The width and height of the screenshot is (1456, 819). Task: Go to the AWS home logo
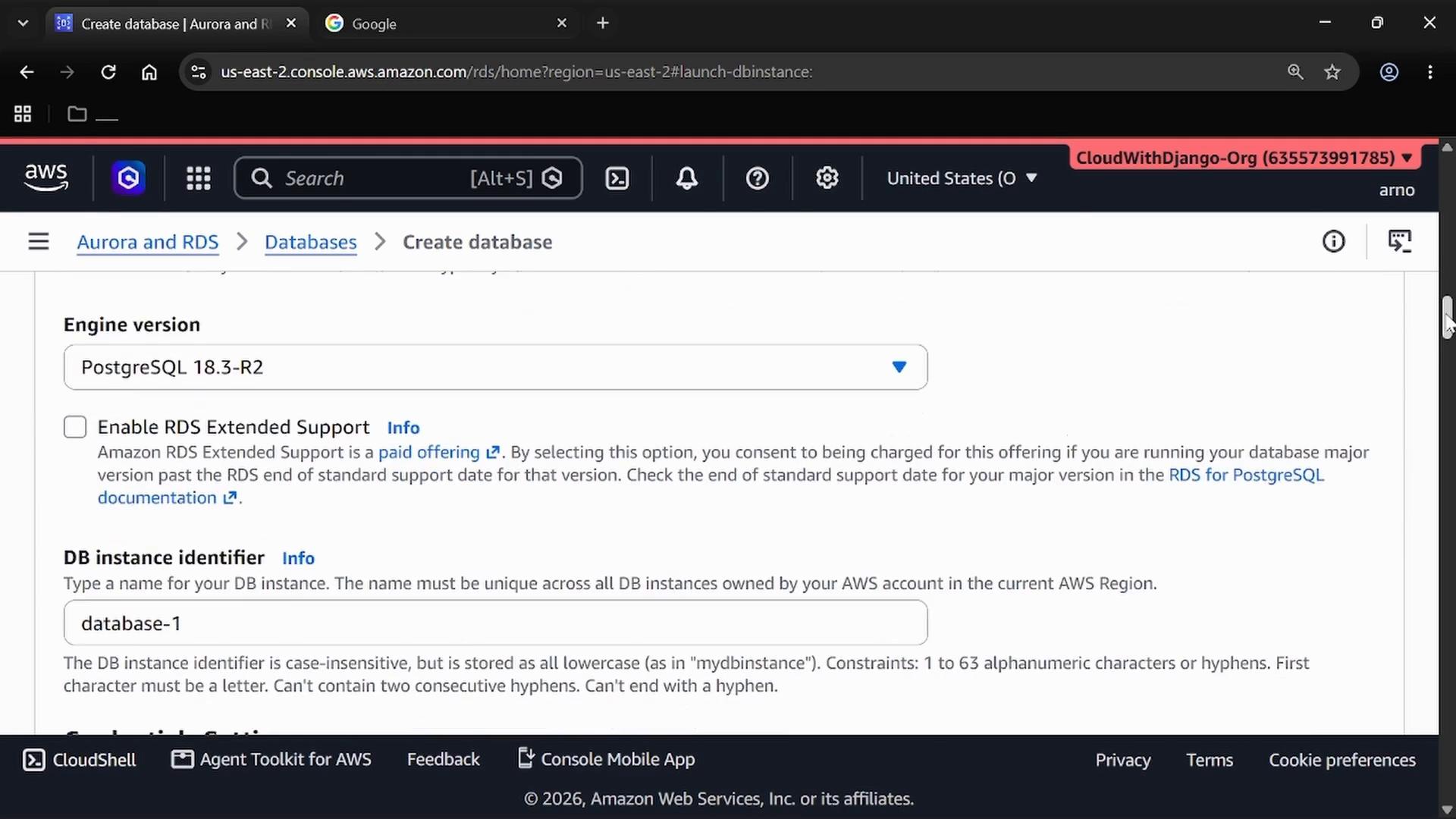[46, 177]
